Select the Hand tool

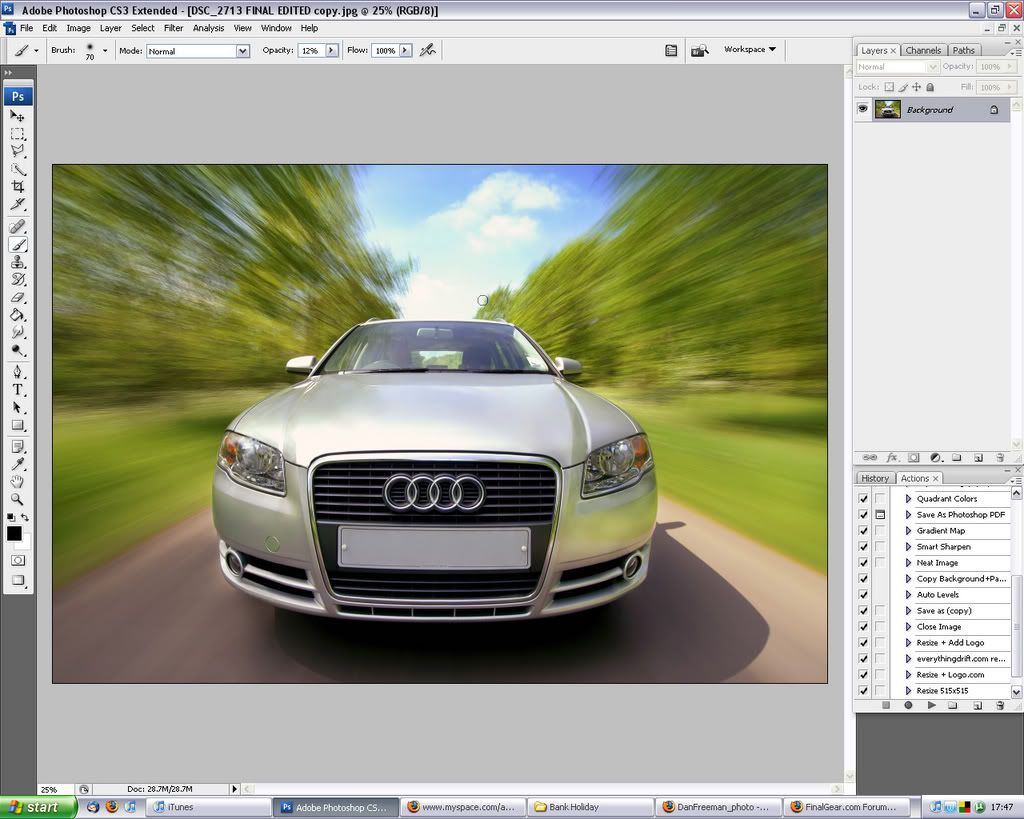[18, 482]
